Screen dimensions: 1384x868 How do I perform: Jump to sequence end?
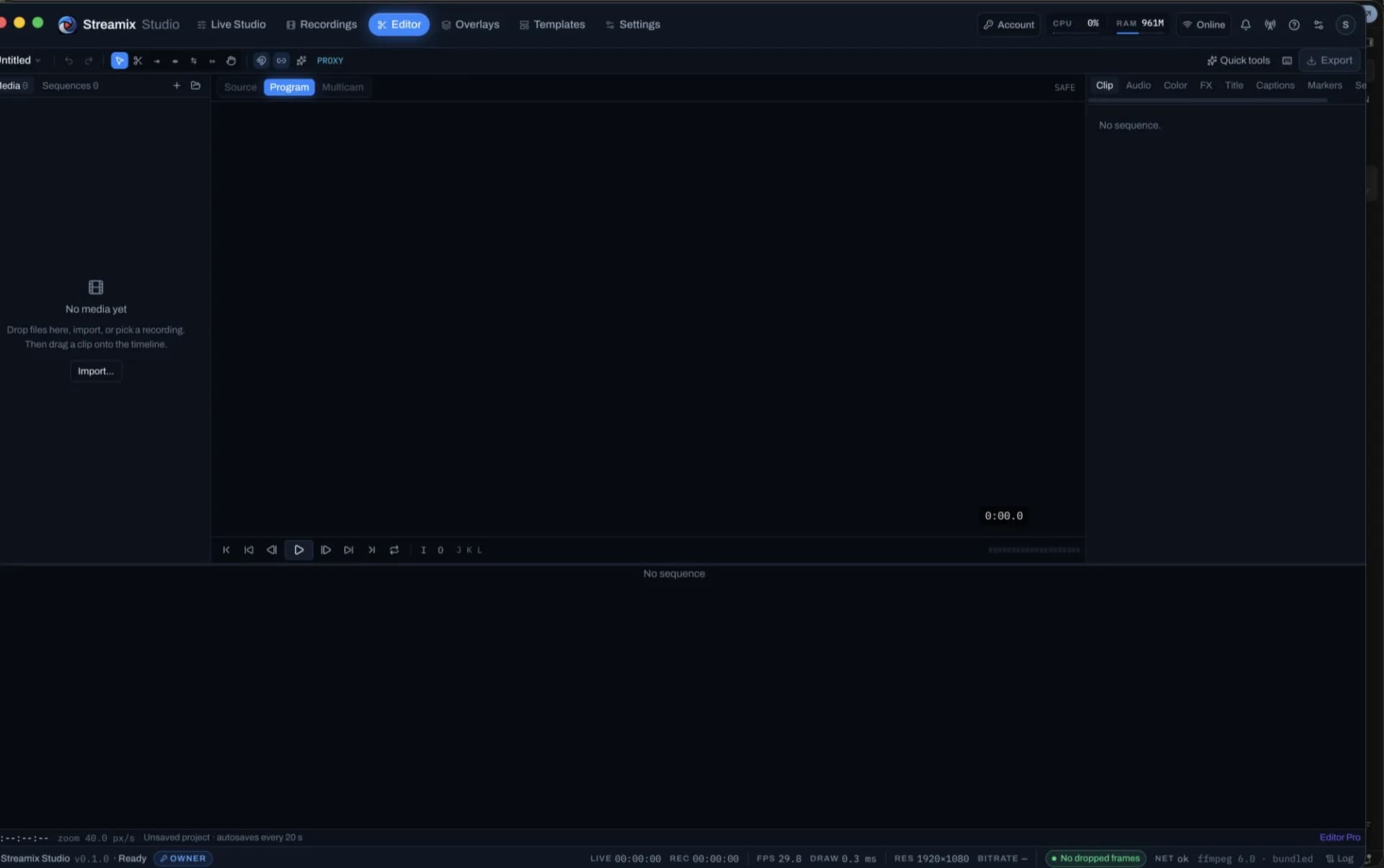tap(372, 550)
